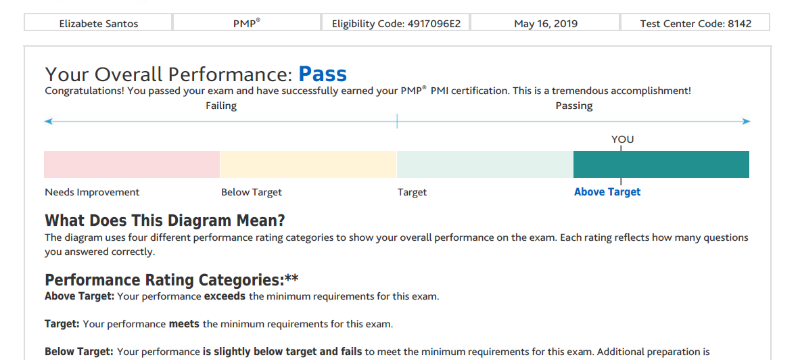Click the Passing label above the scale

tap(574, 106)
